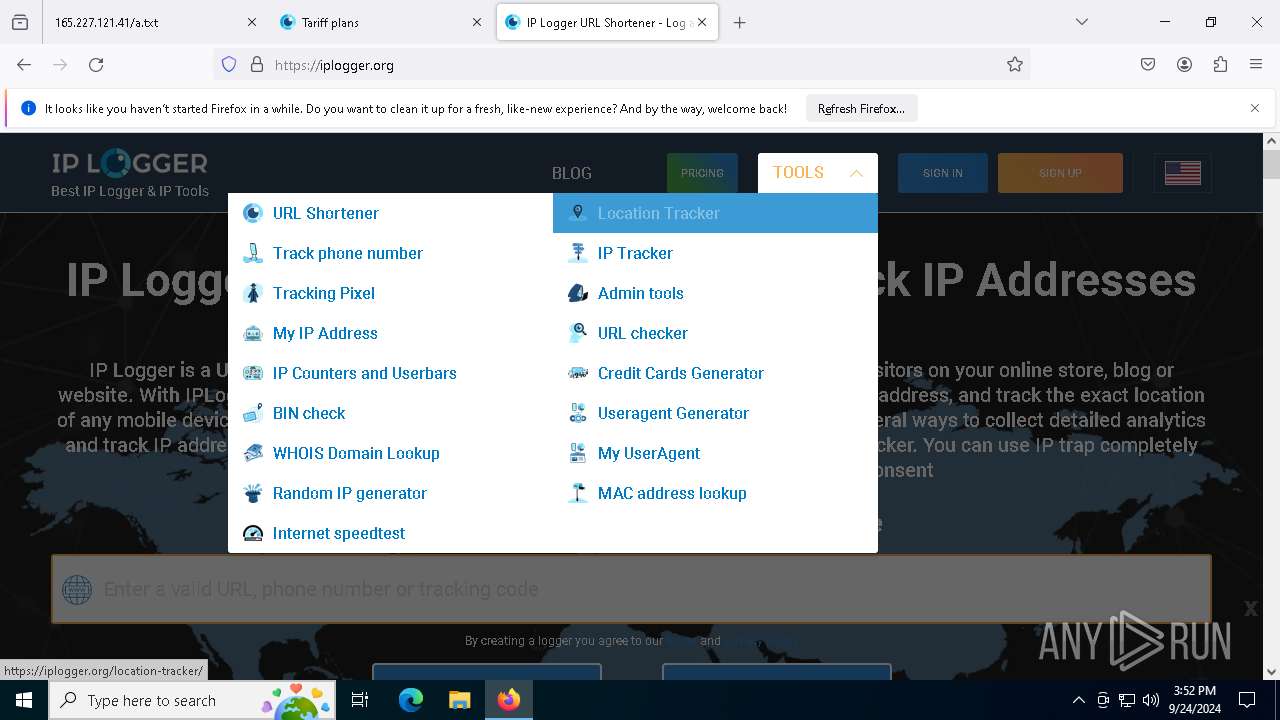Go back with browser back arrow

(24, 65)
